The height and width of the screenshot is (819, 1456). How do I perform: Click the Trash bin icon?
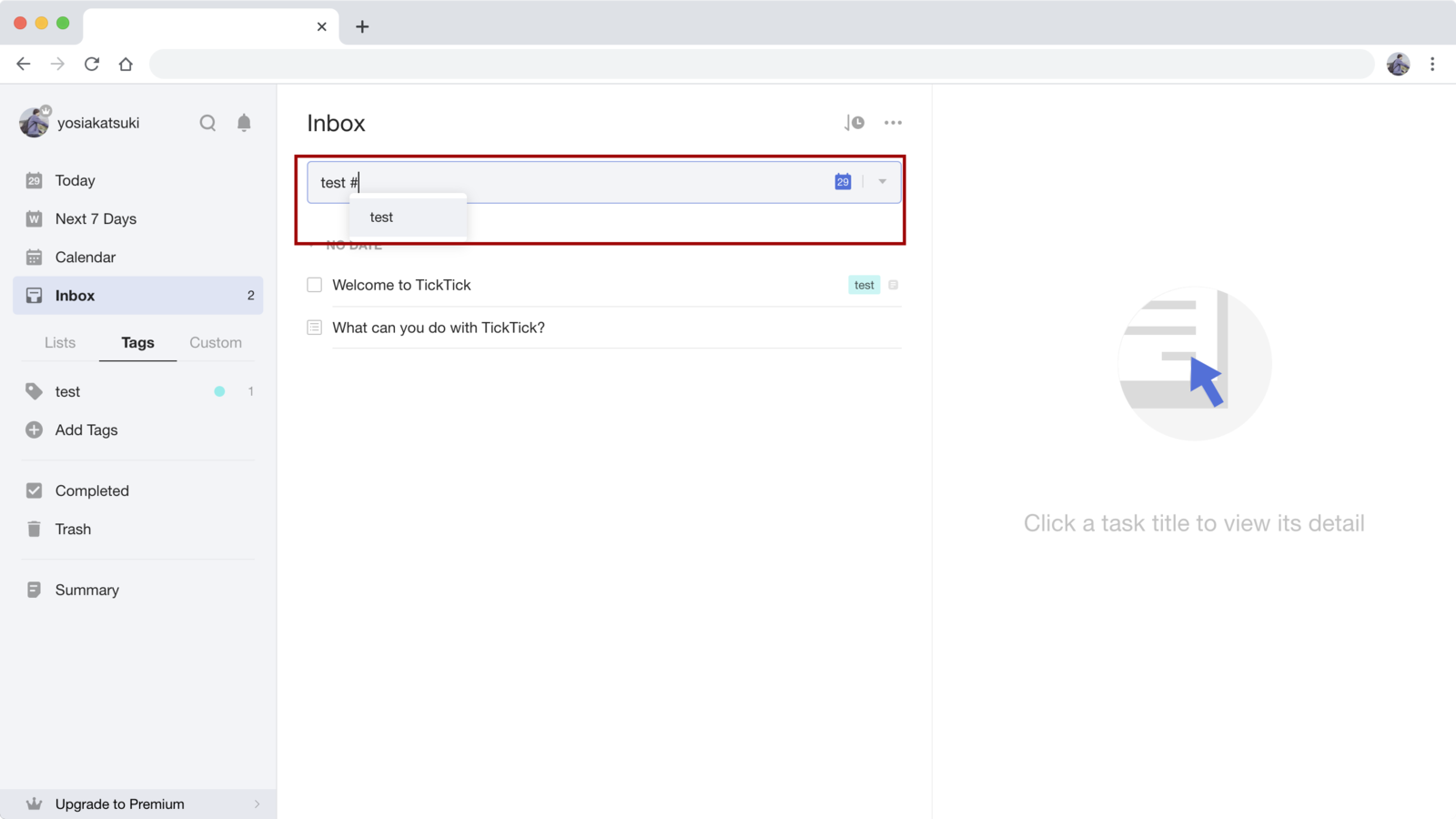(x=34, y=529)
